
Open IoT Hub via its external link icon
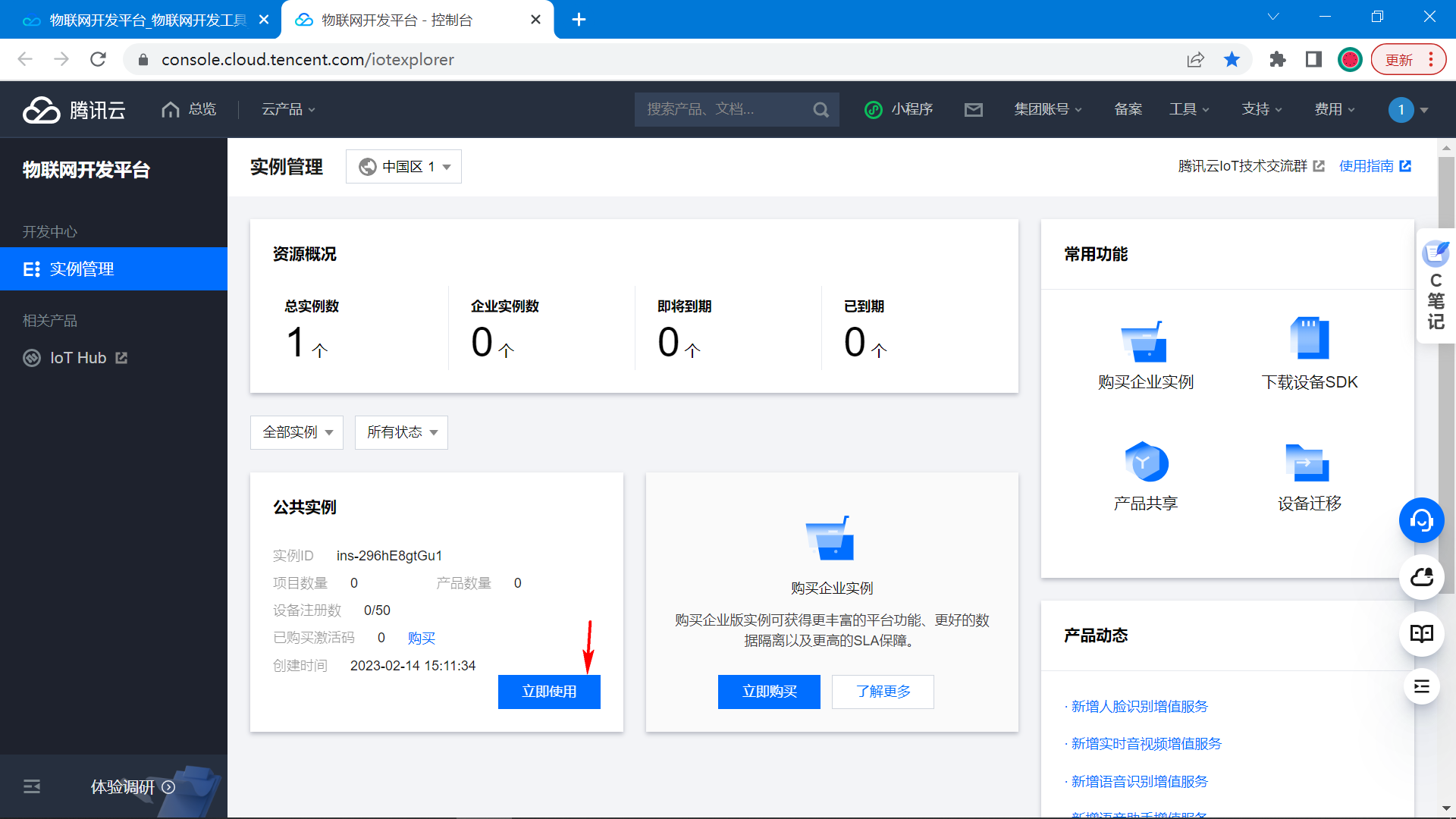(122, 357)
